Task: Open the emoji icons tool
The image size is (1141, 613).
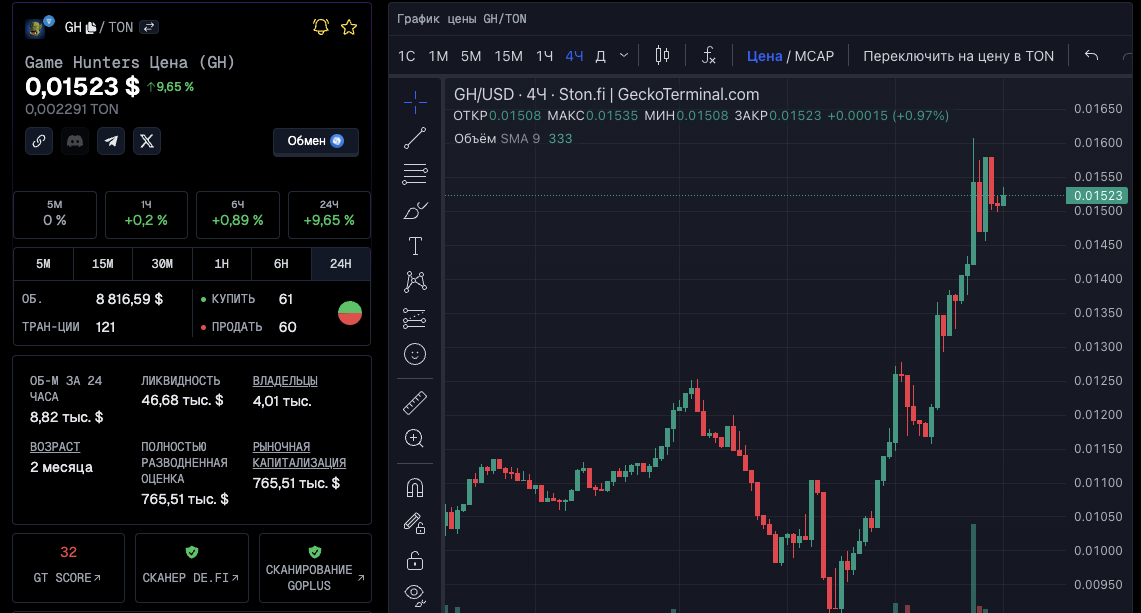Action: (x=415, y=355)
